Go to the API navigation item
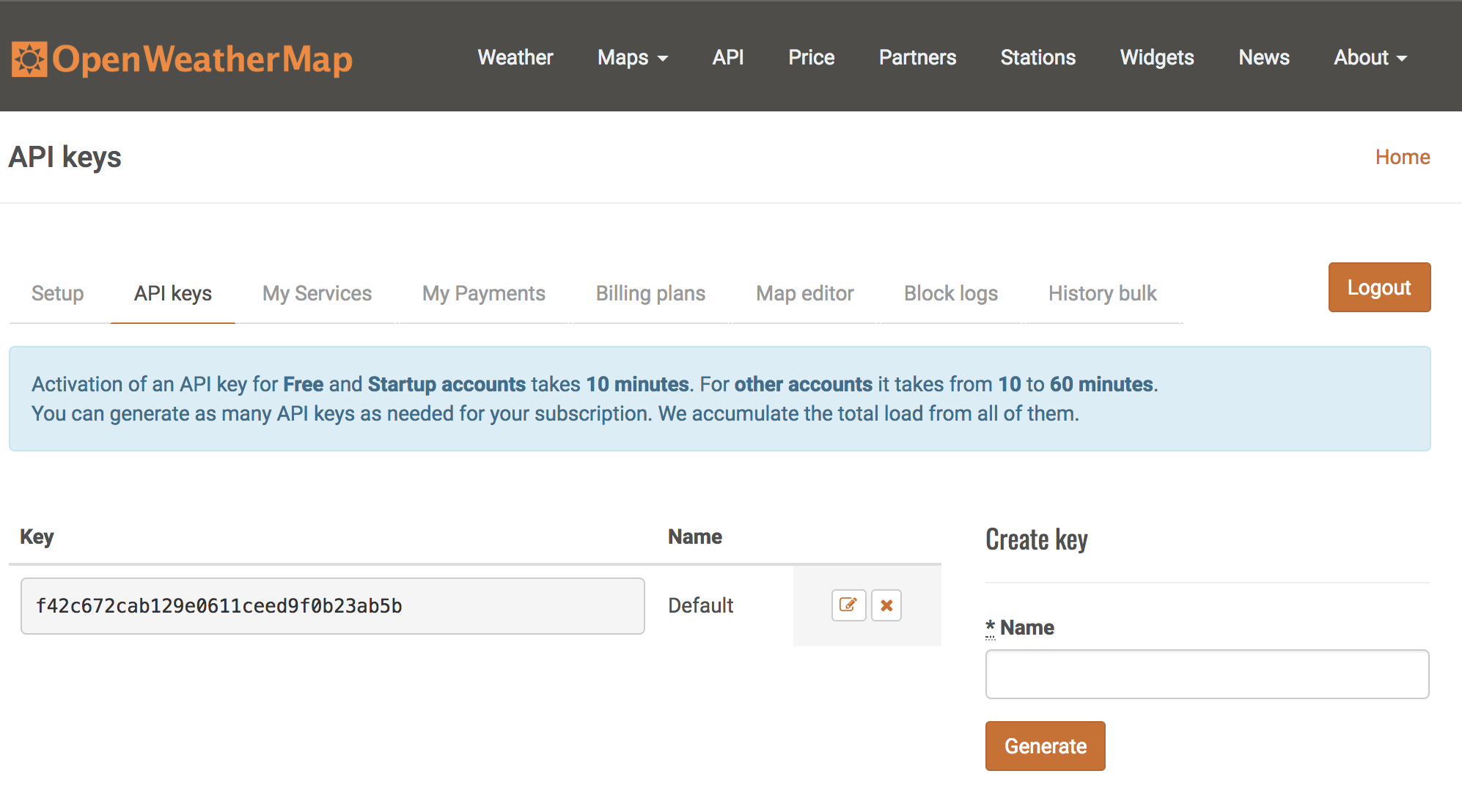This screenshot has height=812, width=1462. click(x=728, y=57)
